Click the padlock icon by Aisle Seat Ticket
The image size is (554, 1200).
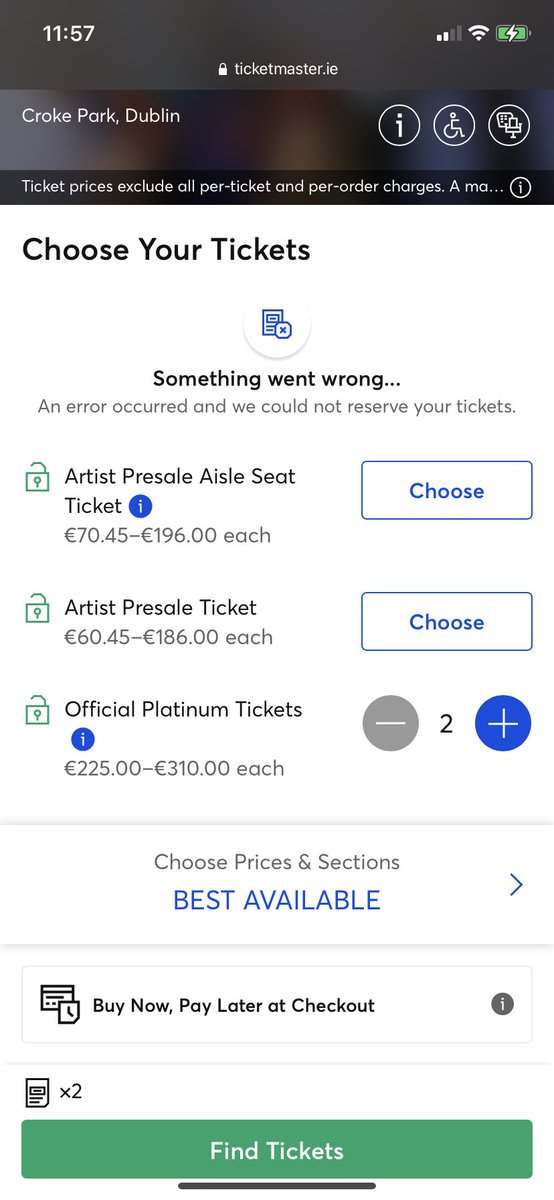tap(36, 478)
